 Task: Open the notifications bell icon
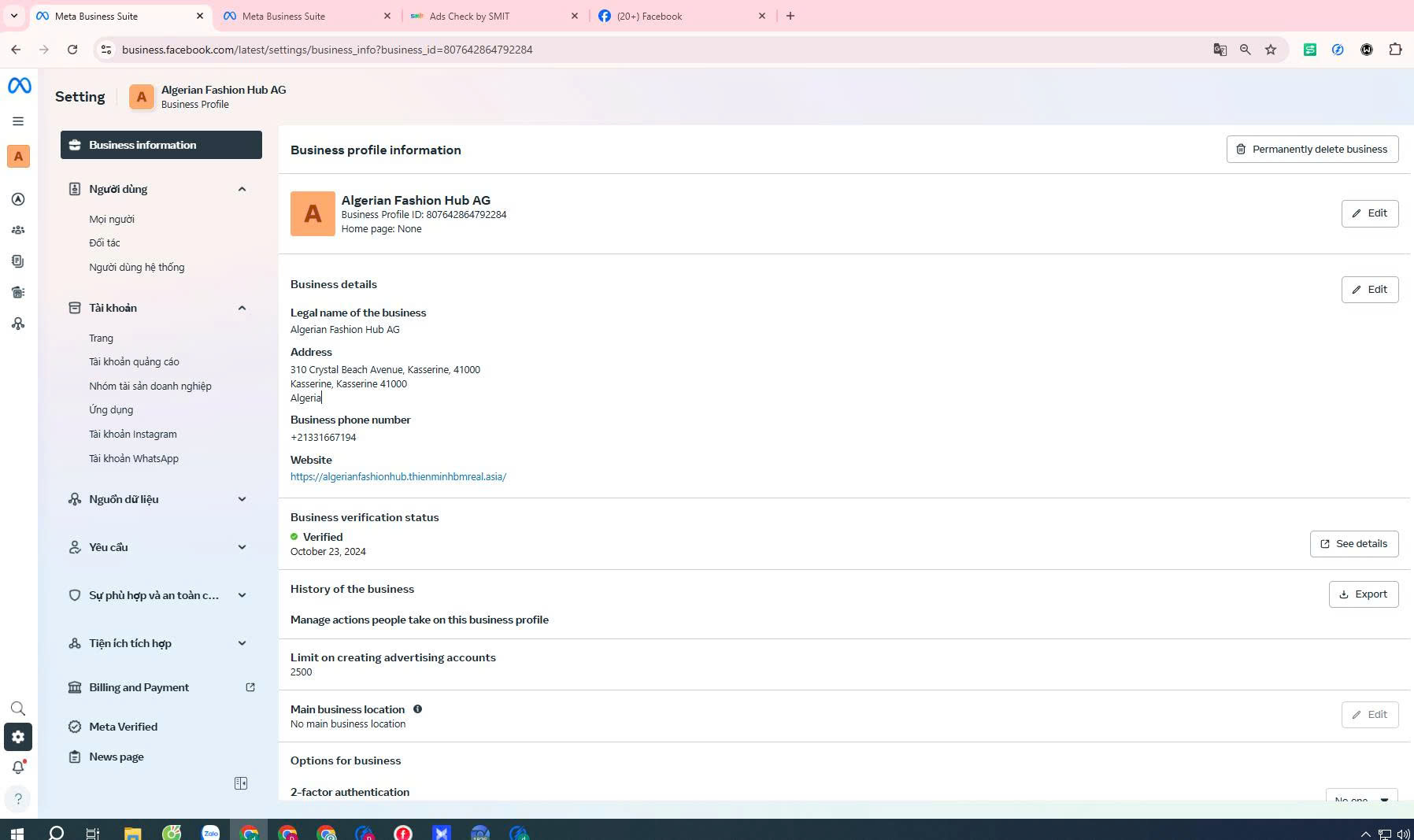[18, 768]
